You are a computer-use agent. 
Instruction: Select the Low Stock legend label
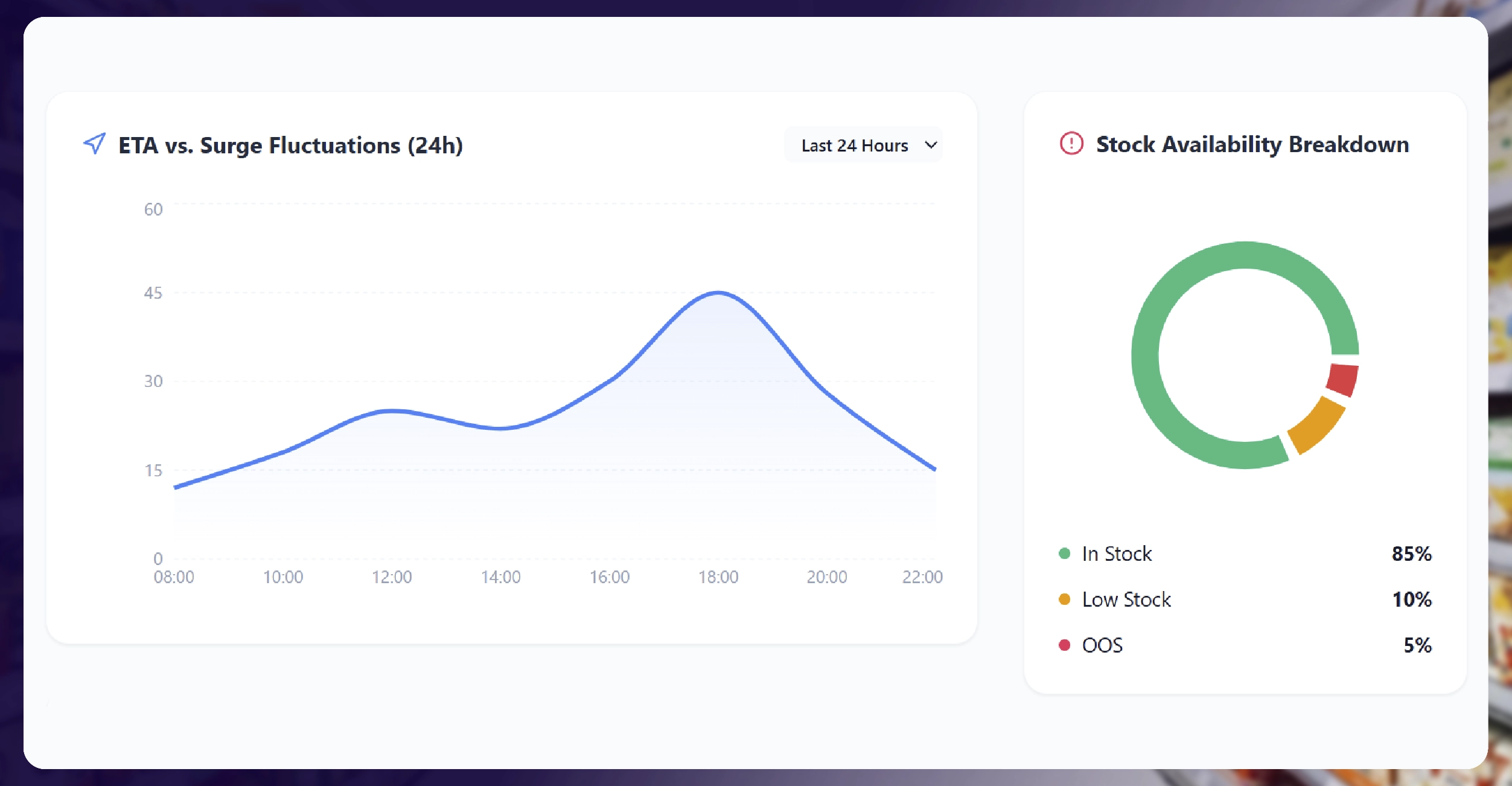[x=1126, y=599]
